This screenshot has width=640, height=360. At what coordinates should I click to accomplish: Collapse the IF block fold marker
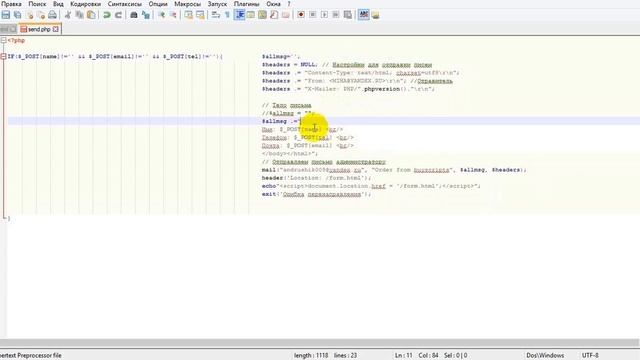[x=3, y=56]
